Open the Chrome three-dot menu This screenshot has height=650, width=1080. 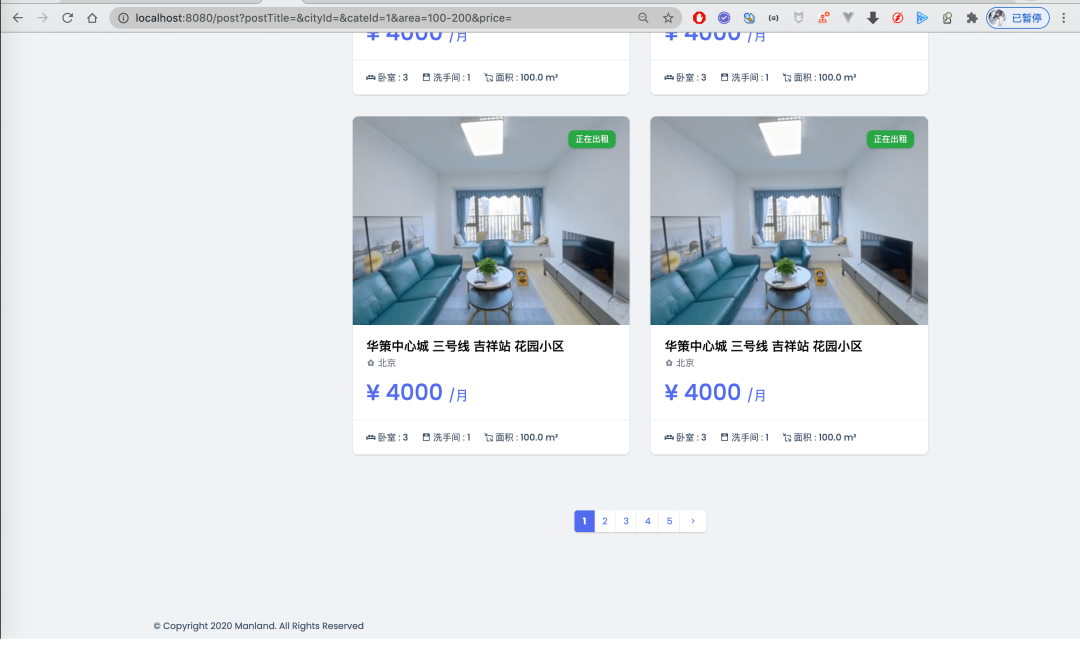tap(1063, 18)
